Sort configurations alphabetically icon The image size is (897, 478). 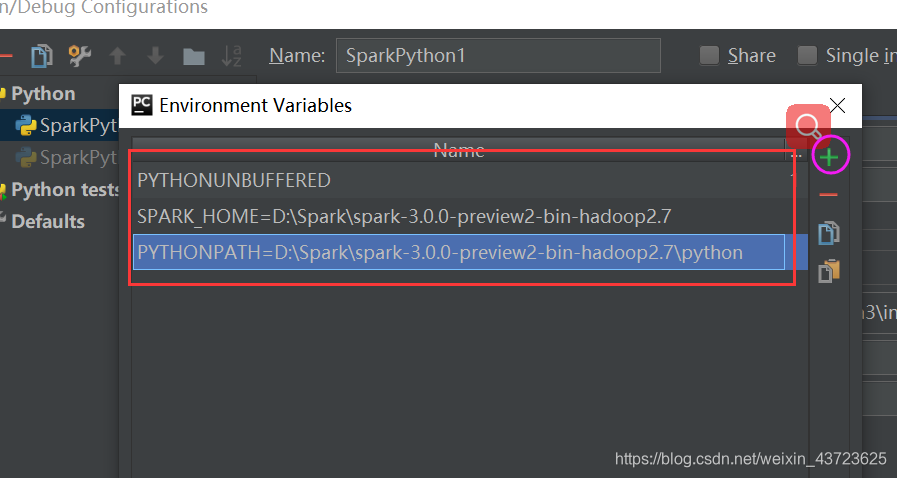tap(232, 56)
